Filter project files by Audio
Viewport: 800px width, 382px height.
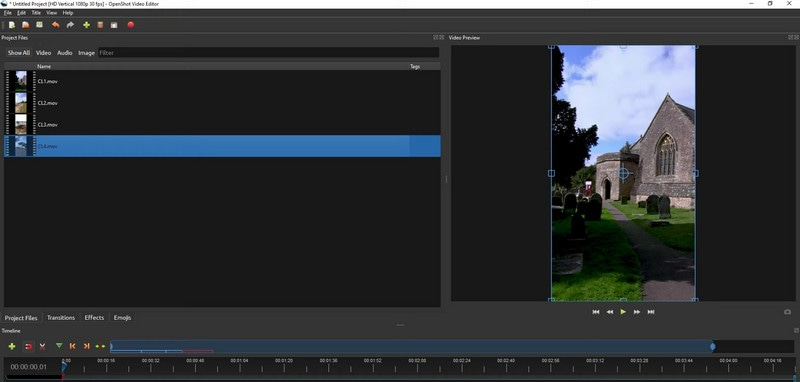(x=65, y=53)
